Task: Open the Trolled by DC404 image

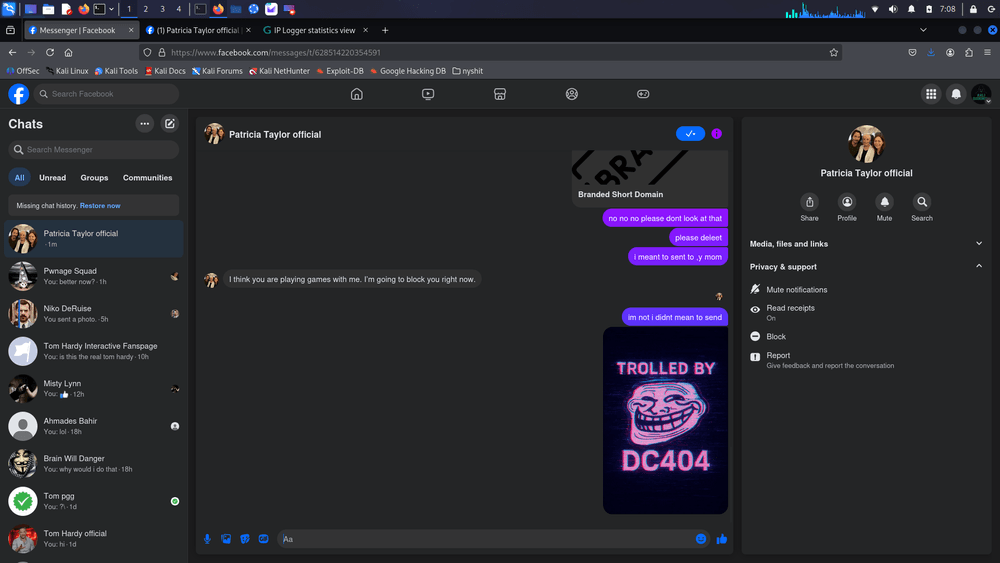Action: click(x=665, y=420)
